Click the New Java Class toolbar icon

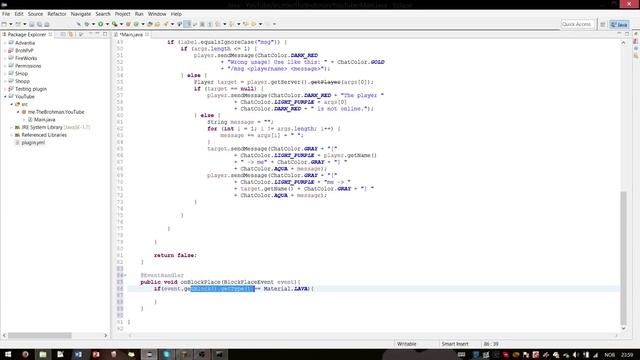tap(136, 24)
